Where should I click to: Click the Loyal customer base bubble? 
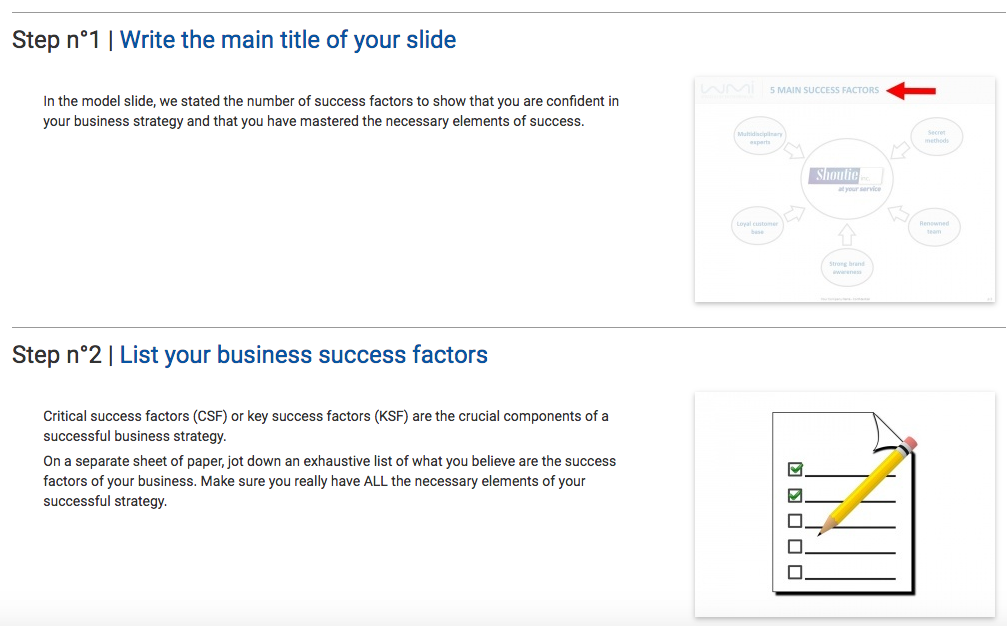point(757,226)
